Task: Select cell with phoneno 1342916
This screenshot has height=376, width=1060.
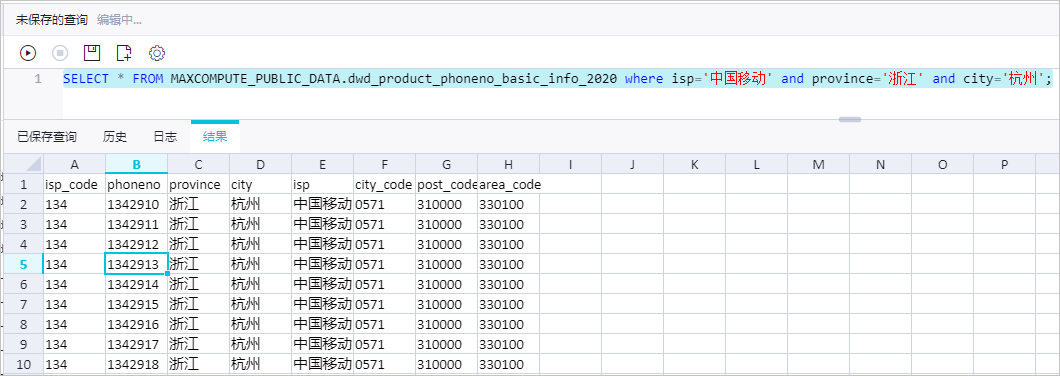Action: coord(137,325)
